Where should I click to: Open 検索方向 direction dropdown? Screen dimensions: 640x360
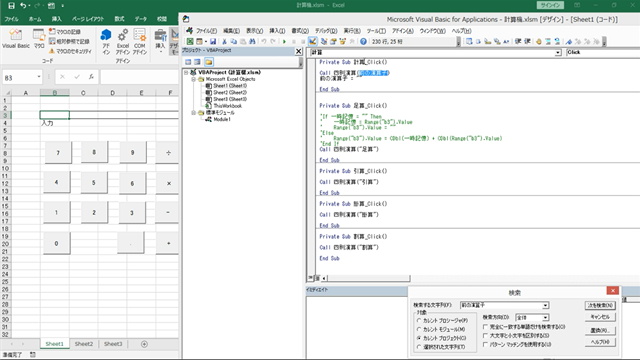coord(545,318)
